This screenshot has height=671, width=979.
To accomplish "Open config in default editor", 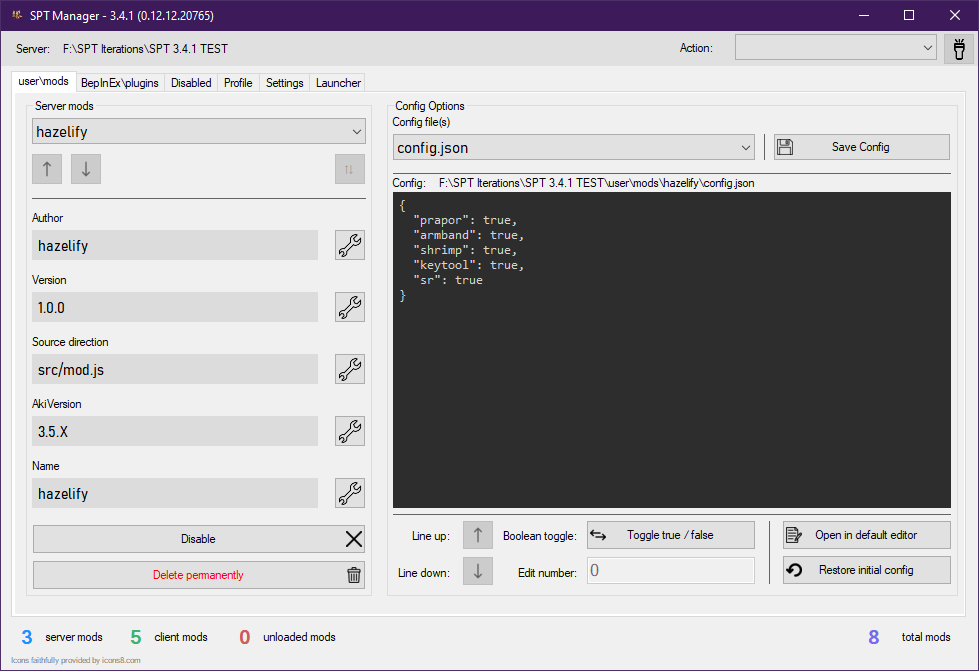I will click(x=867, y=535).
